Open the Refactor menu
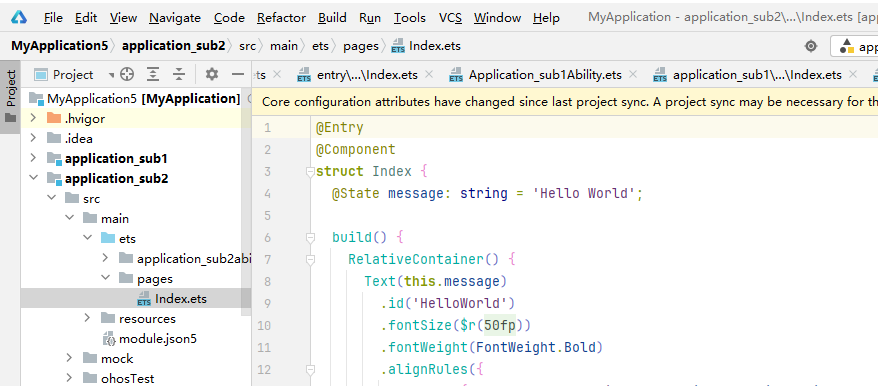This screenshot has width=878, height=386. coord(281,18)
